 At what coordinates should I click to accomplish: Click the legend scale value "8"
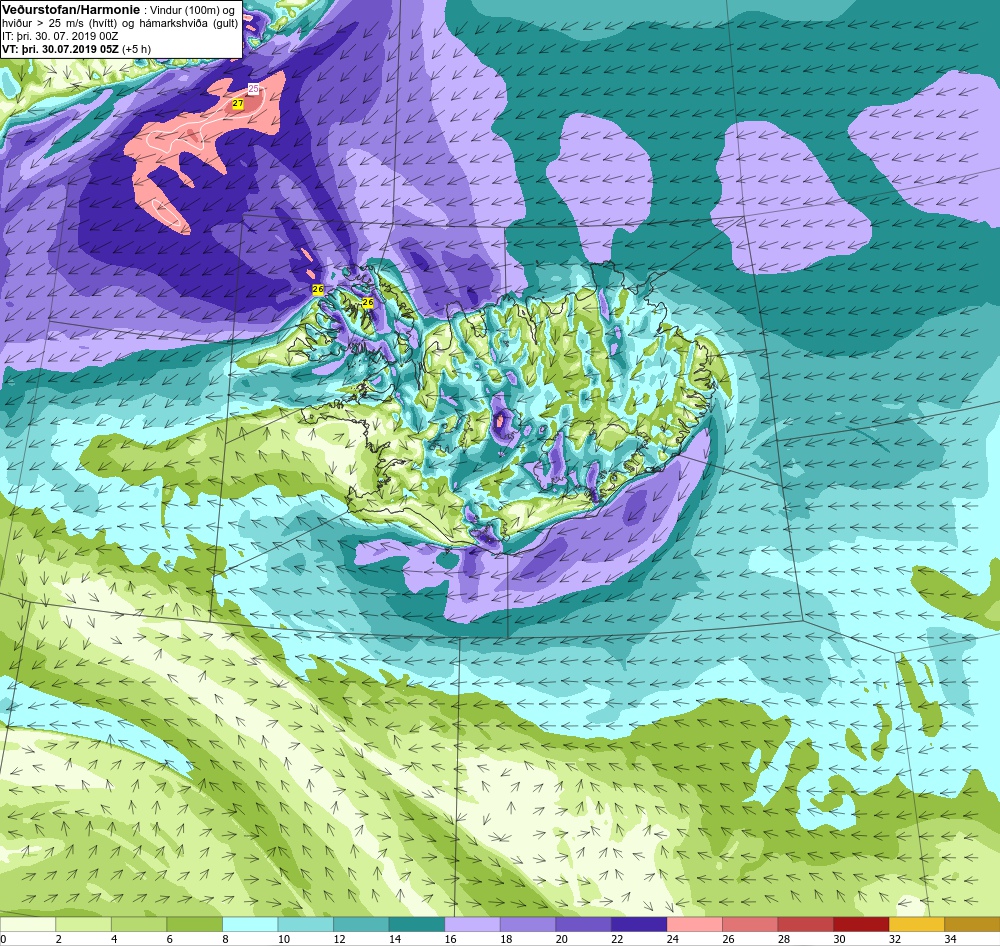[225, 939]
